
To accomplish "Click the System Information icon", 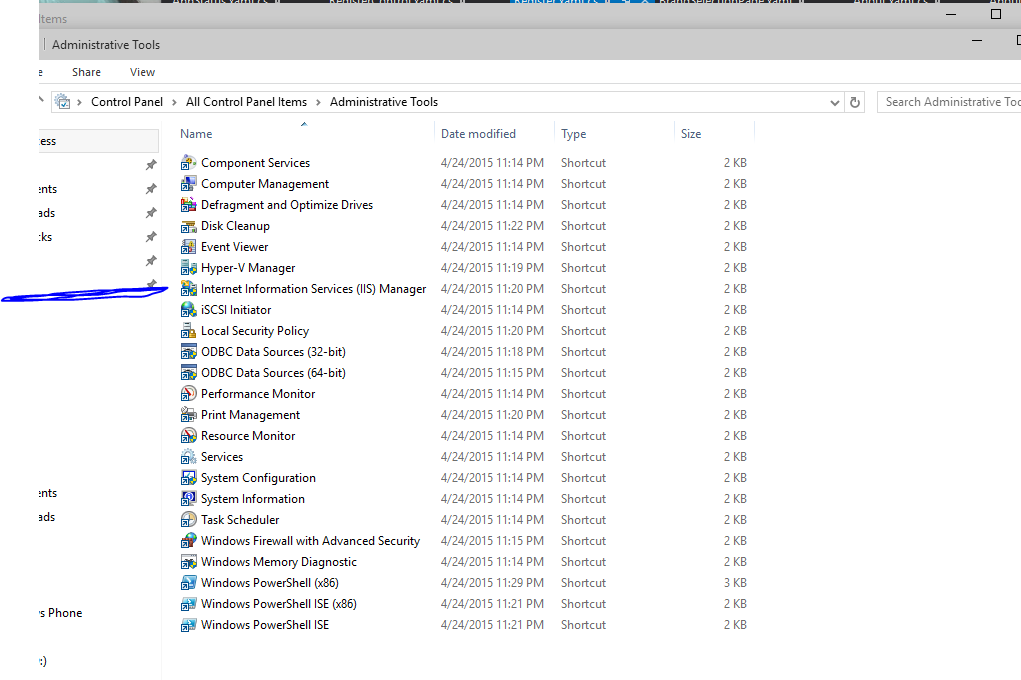I will pos(188,499).
